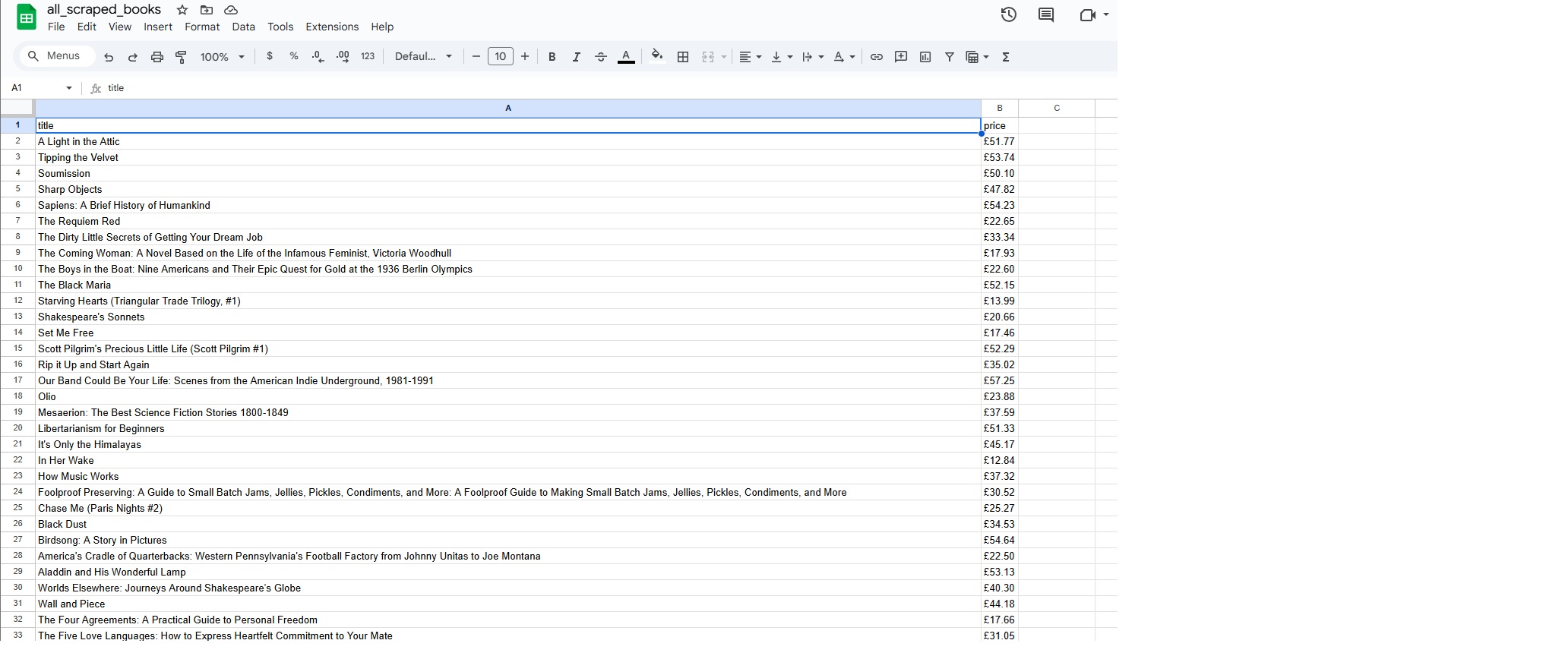This screenshot has height=656, width=1568.
Task: Open the View menu
Action: point(120,27)
